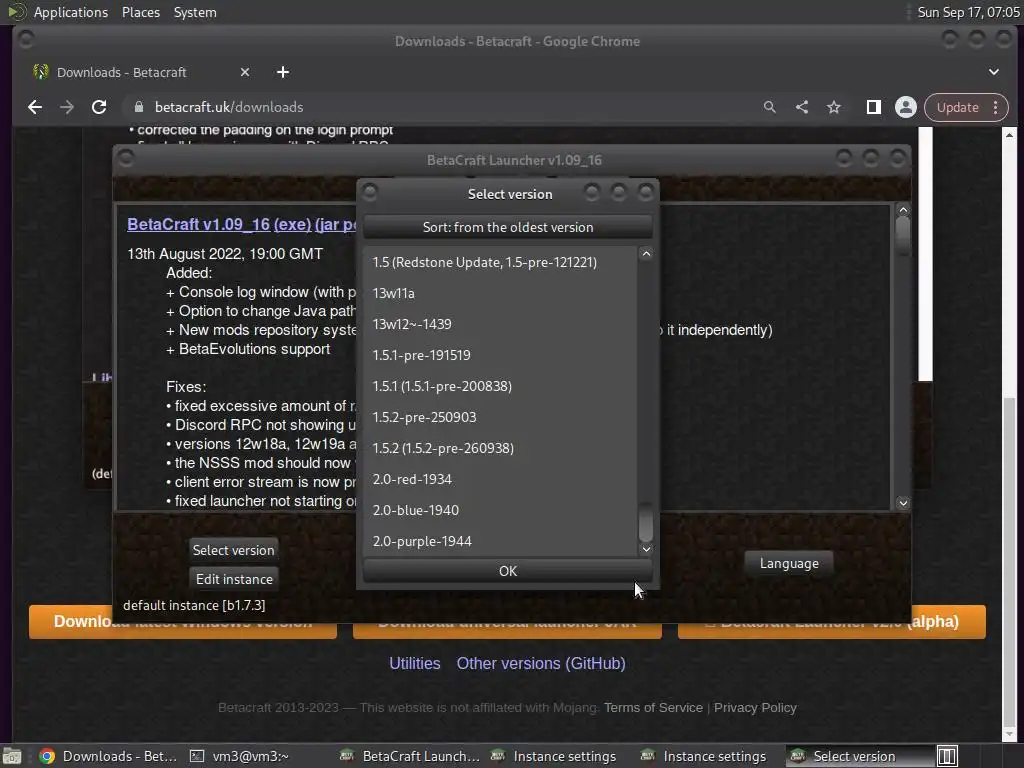Switch to BetaCraft Launch... taskbar item
The height and width of the screenshot is (768, 1024).
tap(410, 756)
